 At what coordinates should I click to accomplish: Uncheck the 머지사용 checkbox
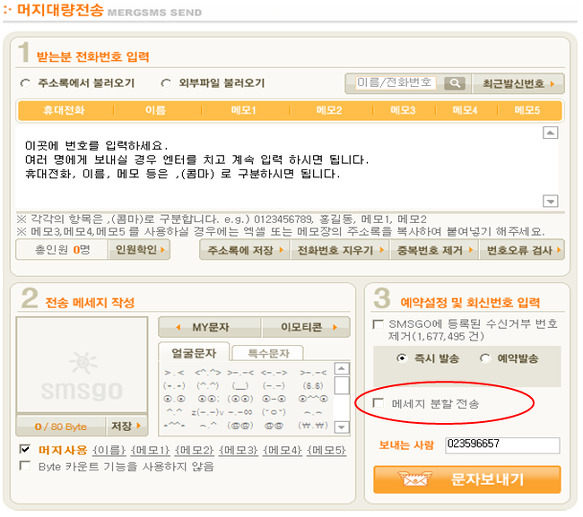pos(25,449)
